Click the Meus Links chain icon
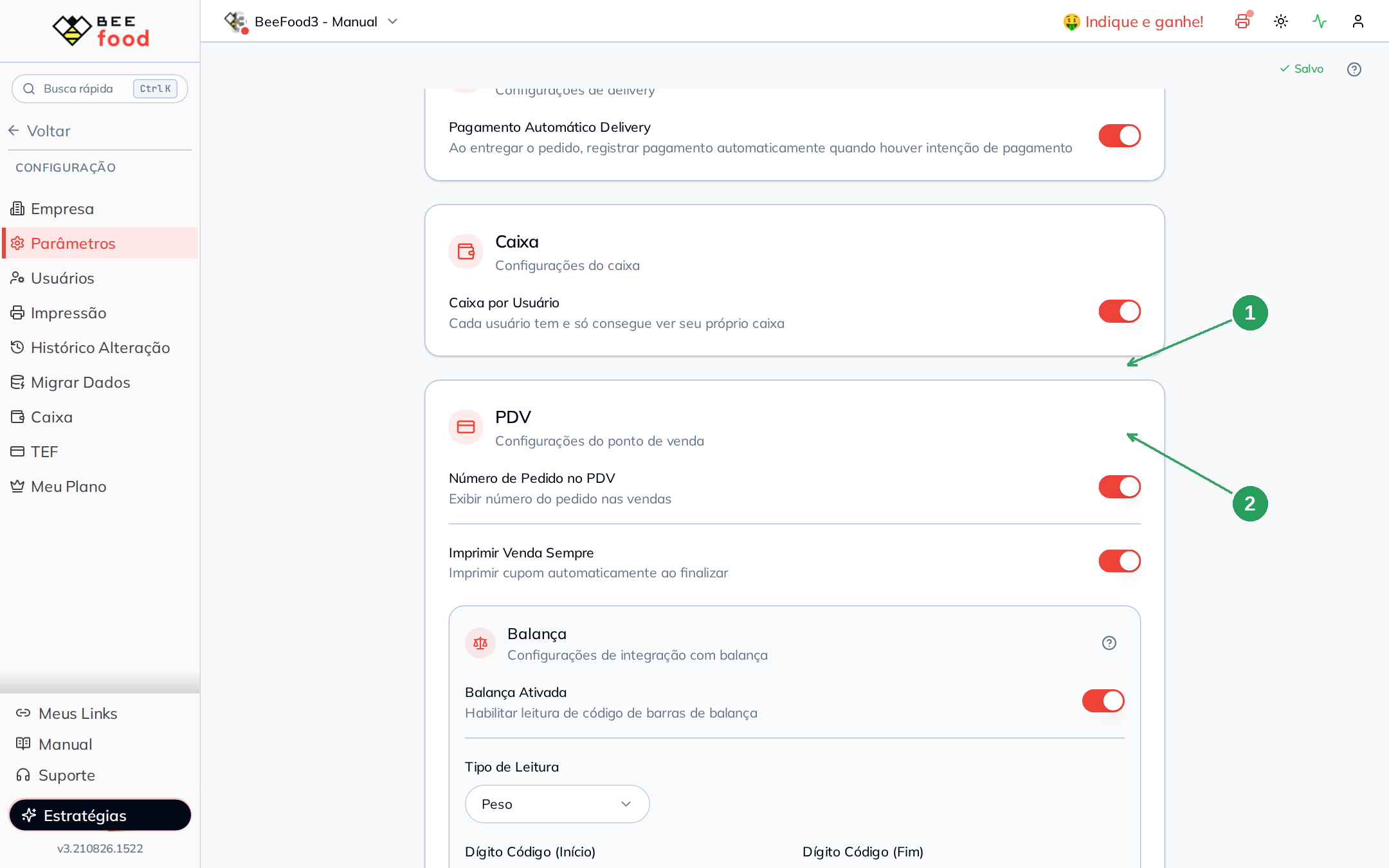This screenshot has height=868, width=1389. click(x=23, y=713)
